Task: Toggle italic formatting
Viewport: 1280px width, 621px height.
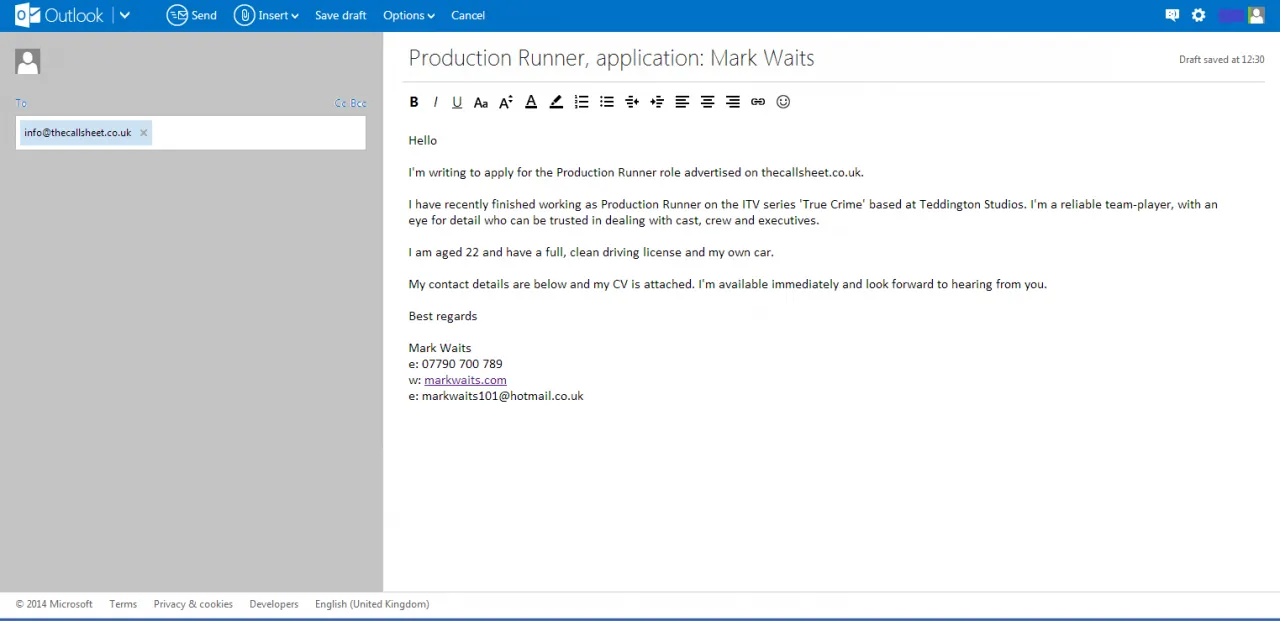Action: coord(435,101)
